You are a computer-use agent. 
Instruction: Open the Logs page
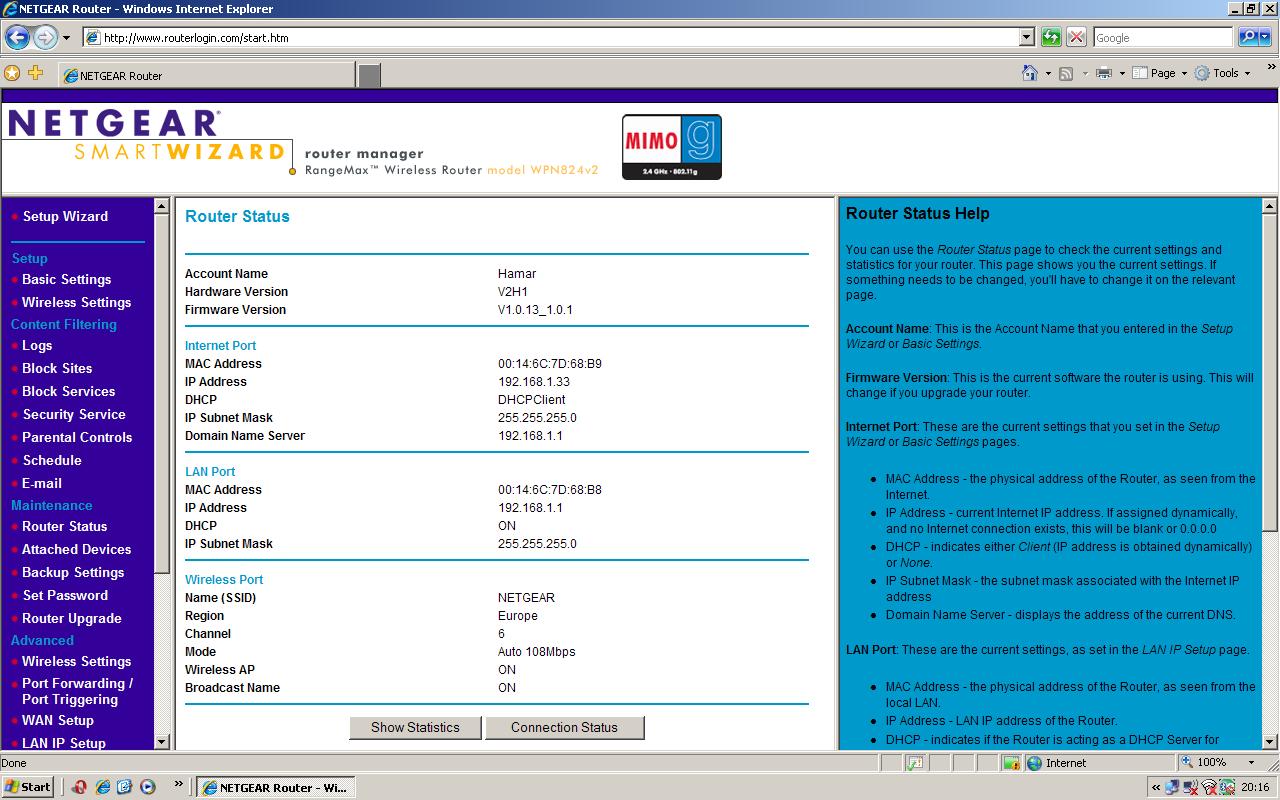coord(37,345)
